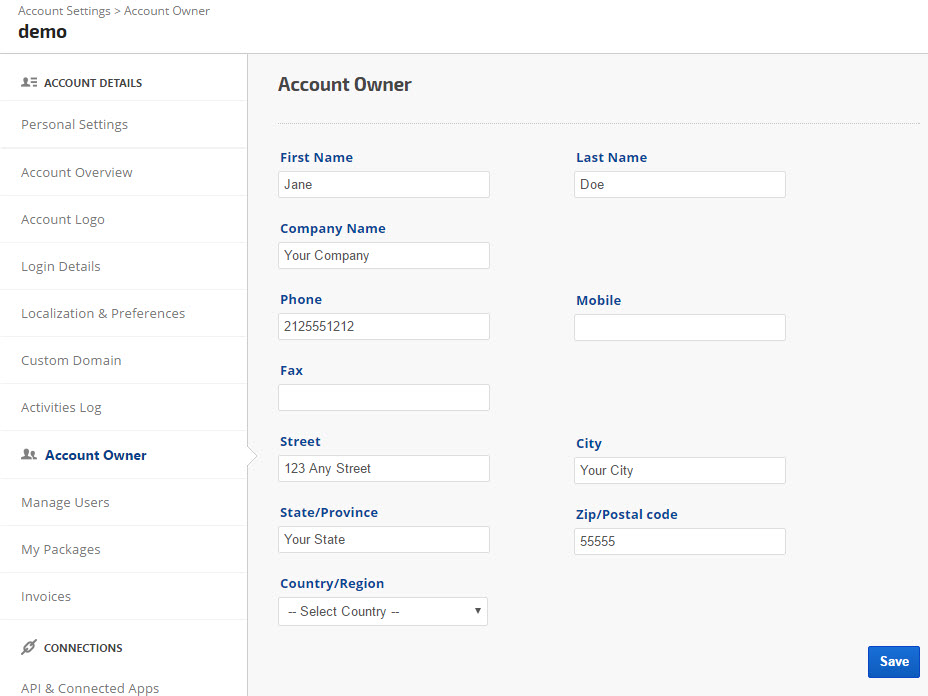The image size is (928, 696).
Task: Open the Select Country dropdown
Action: [x=382, y=611]
